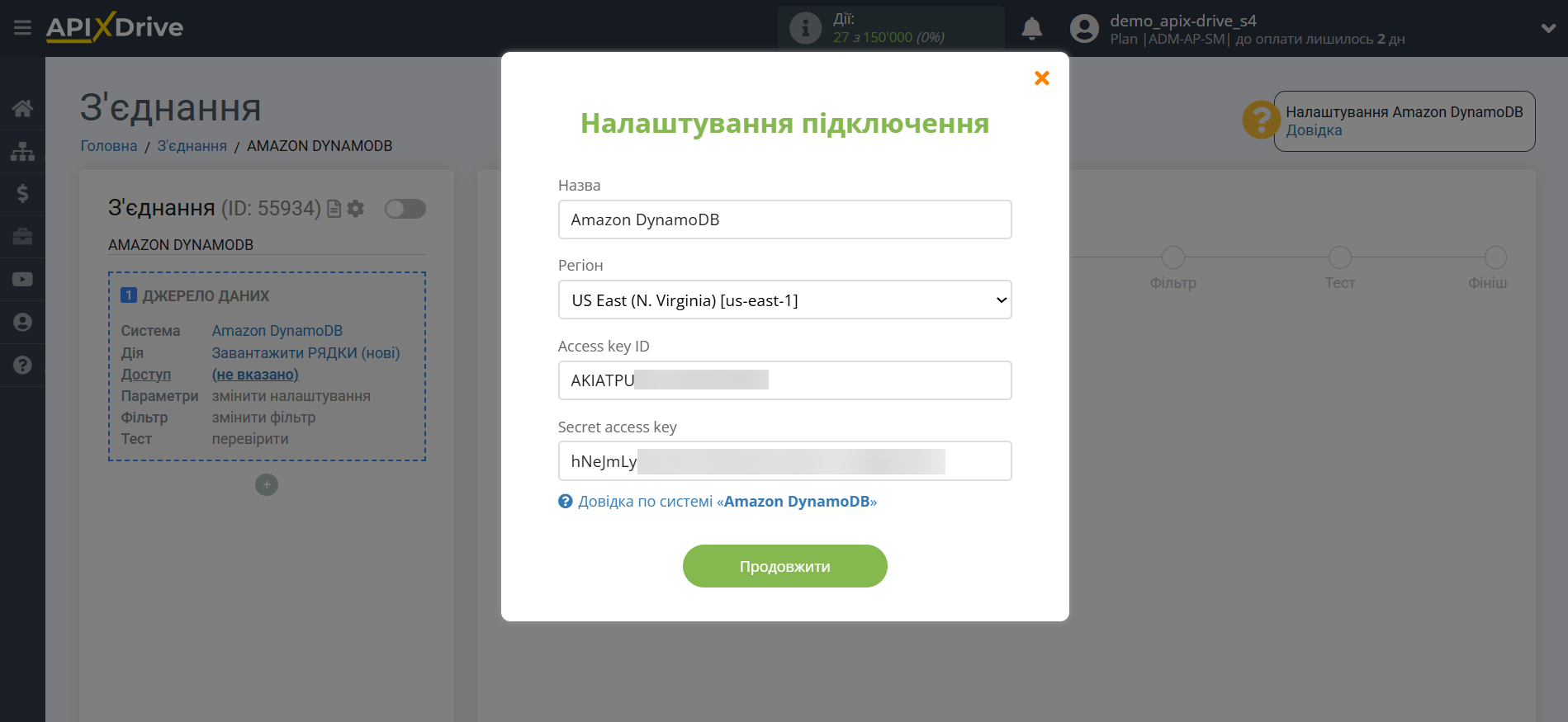
Task: Open the YouTube video icon in the sidebar
Action: point(22,280)
